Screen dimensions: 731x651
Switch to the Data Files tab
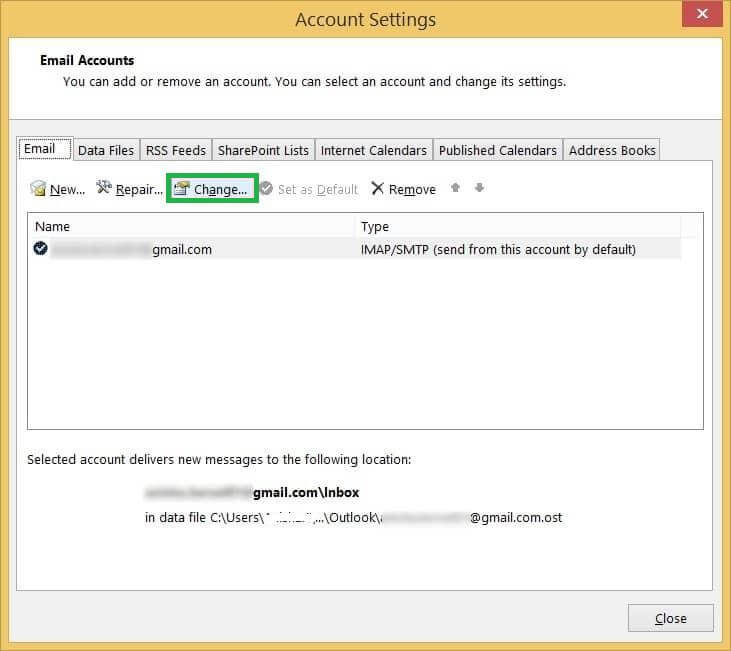coord(106,150)
